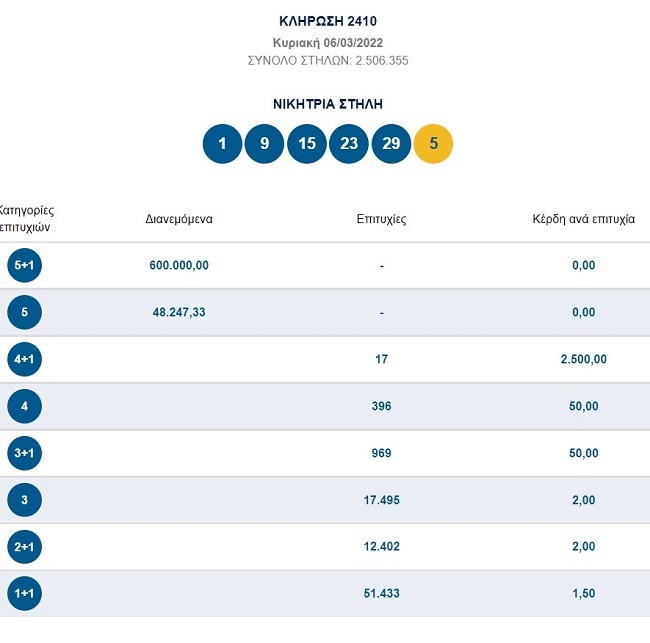This screenshot has width=650, height=643.
Task: Click the Κέρδη ανά επιτυχία column header
Action: coord(583,219)
